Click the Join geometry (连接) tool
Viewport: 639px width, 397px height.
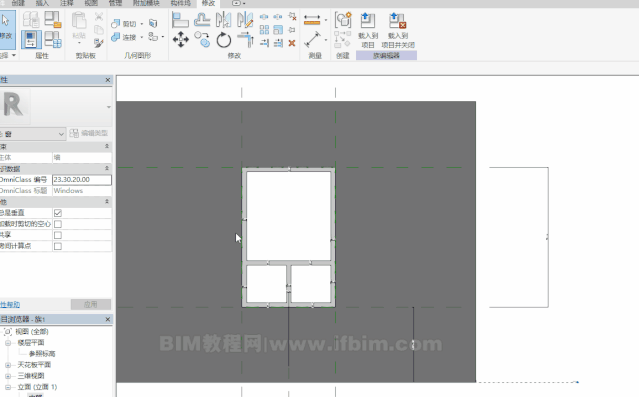124,37
